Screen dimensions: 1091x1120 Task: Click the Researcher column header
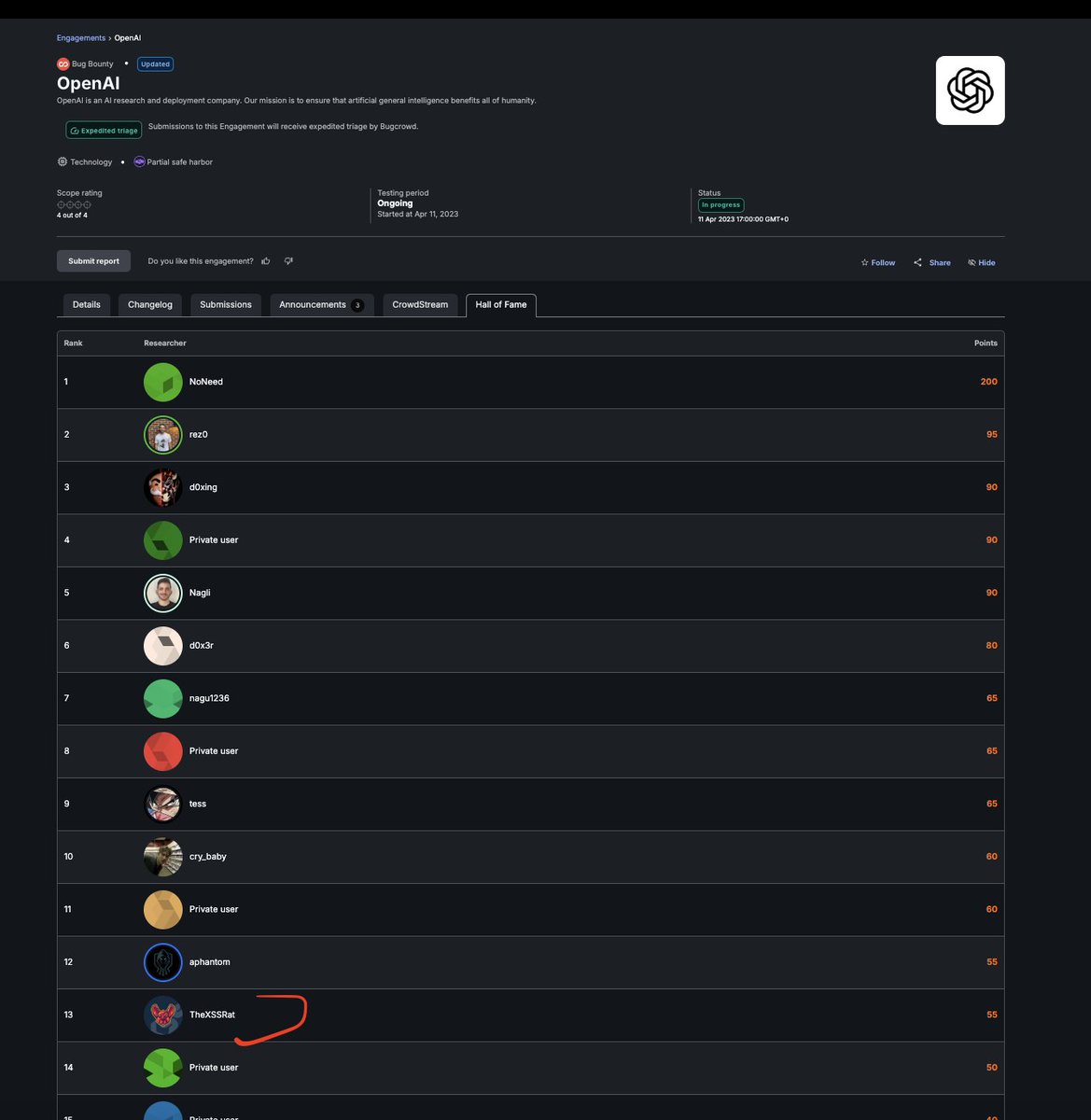click(x=165, y=343)
